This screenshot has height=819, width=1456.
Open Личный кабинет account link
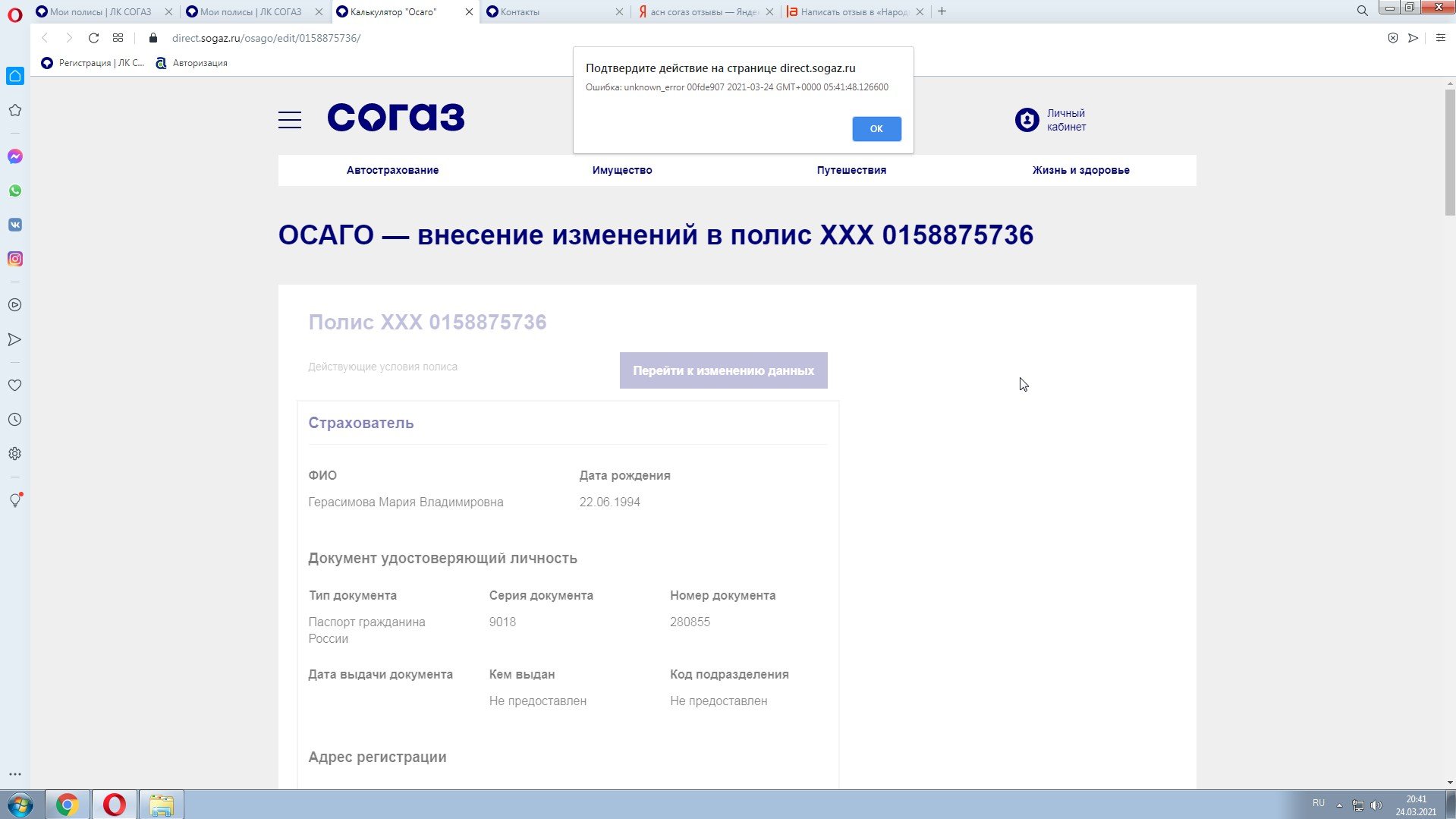click(x=1051, y=120)
